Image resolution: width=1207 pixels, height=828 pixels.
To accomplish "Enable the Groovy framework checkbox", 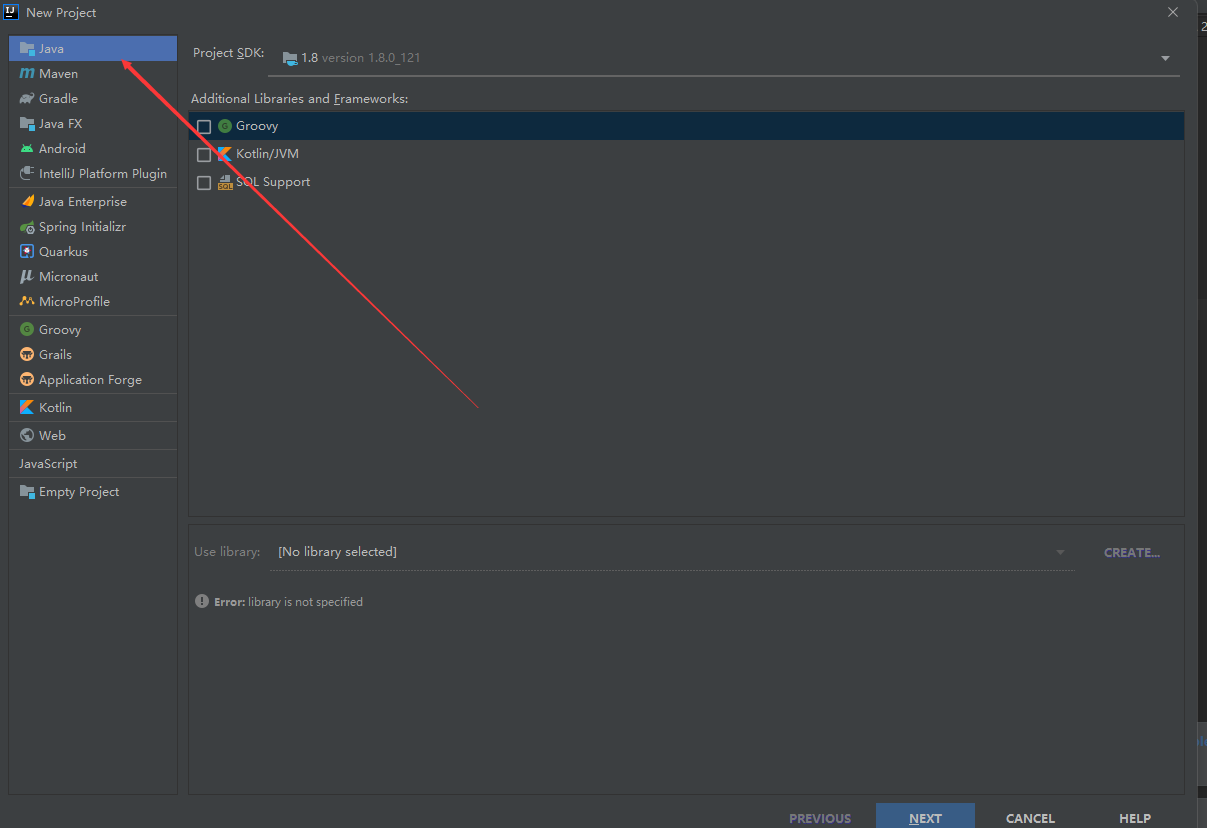I will pyautogui.click(x=204, y=127).
